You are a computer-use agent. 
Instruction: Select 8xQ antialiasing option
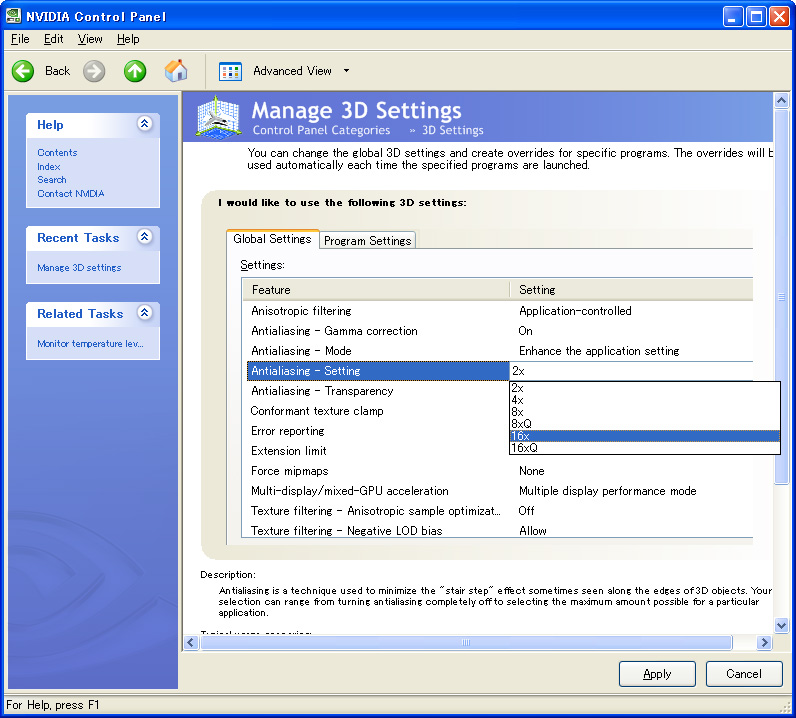521,424
